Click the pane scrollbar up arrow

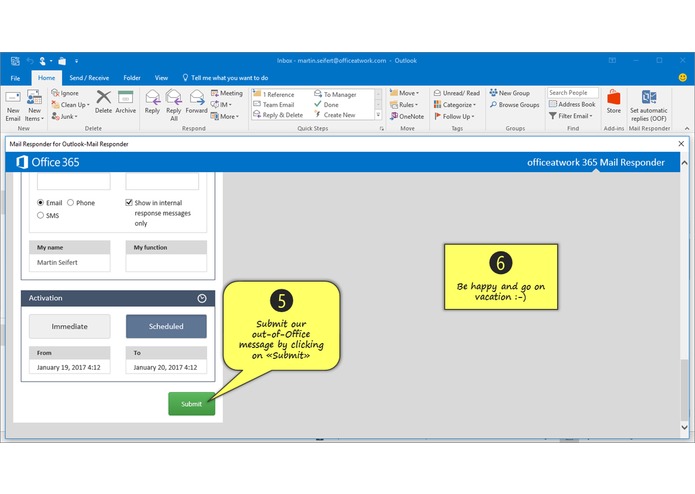(x=684, y=163)
